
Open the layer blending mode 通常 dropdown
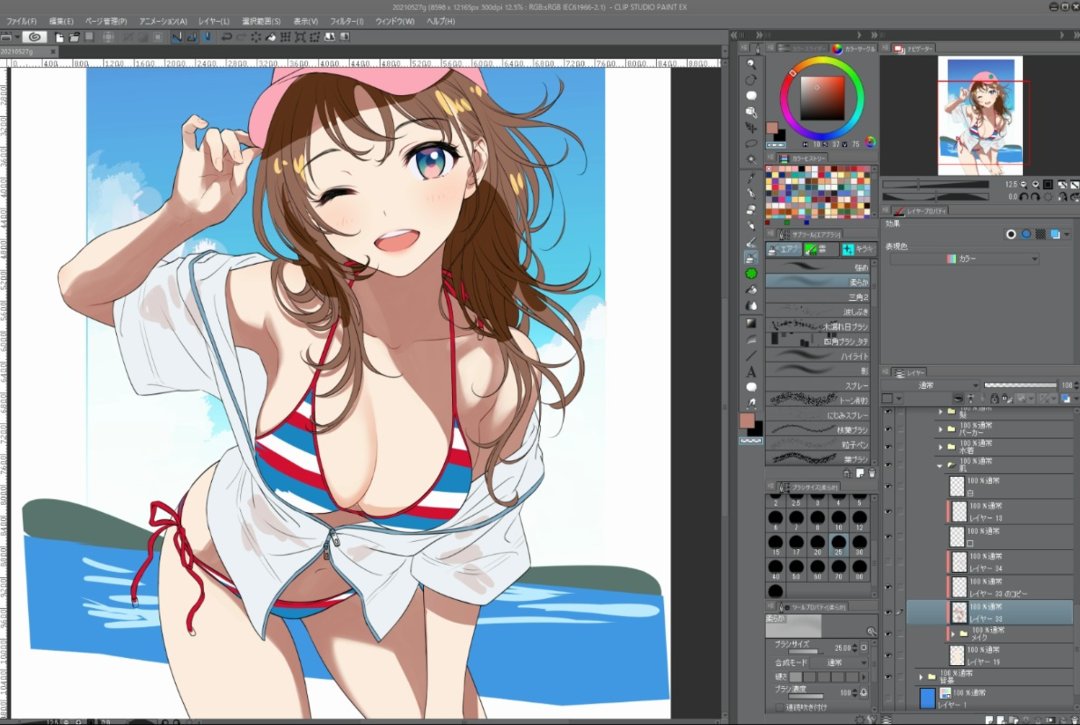click(931, 386)
